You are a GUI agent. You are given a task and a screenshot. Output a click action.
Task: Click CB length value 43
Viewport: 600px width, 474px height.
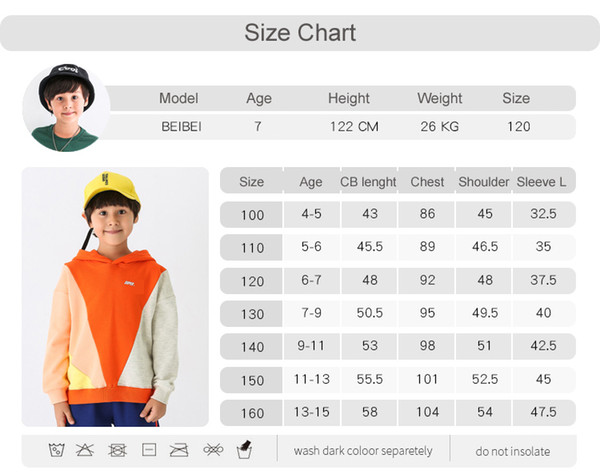tap(370, 214)
